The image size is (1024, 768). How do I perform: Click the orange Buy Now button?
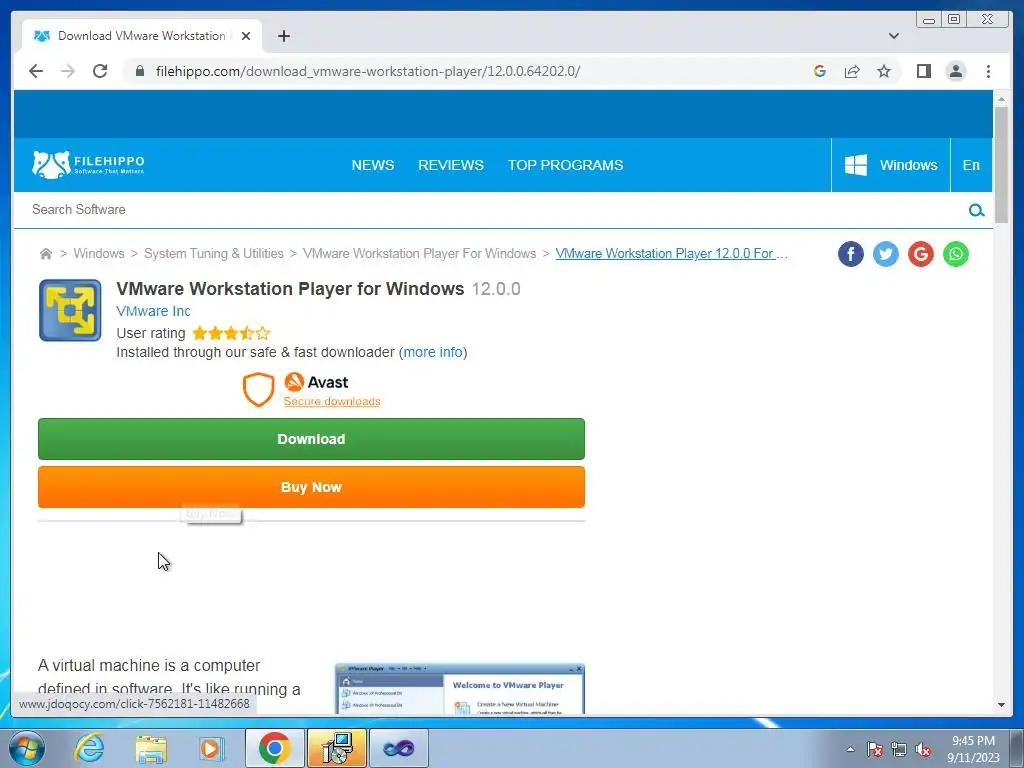[312, 487]
